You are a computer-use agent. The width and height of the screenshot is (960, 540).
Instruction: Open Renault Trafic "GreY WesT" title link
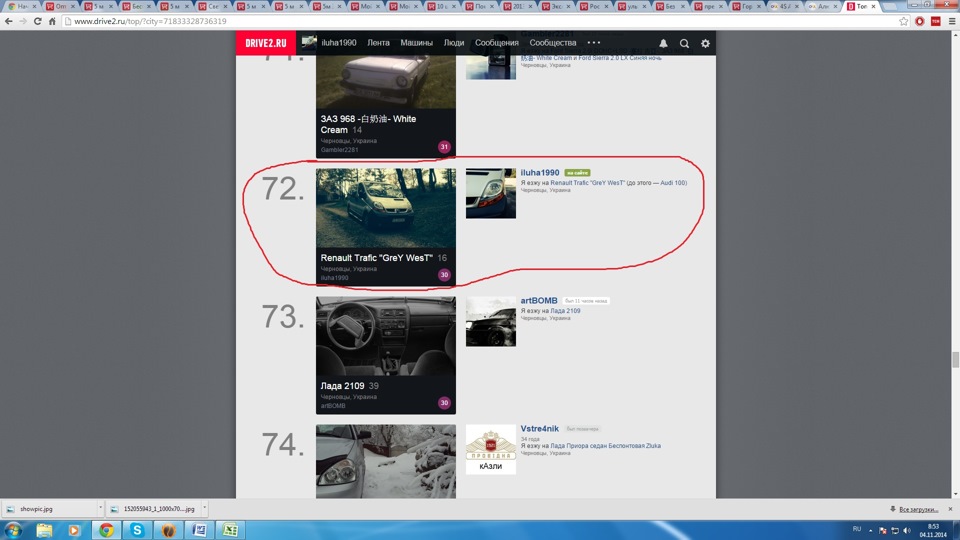click(x=377, y=258)
